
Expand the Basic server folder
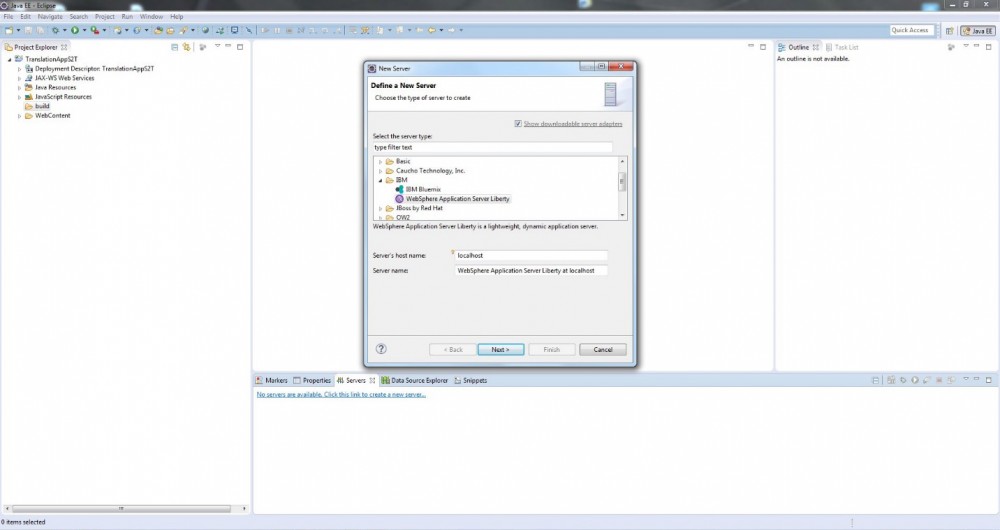click(x=381, y=162)
